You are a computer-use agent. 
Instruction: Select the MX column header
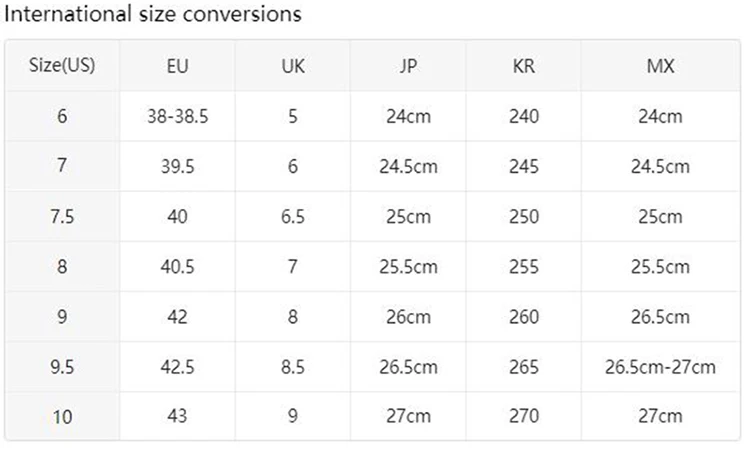[x=661, y=66]
